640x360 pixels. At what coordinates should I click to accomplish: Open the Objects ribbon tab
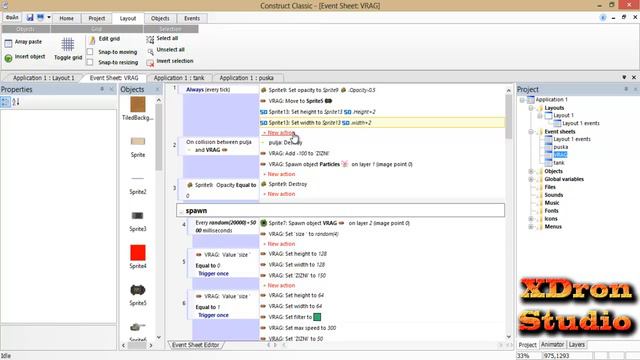click(160, 18)
